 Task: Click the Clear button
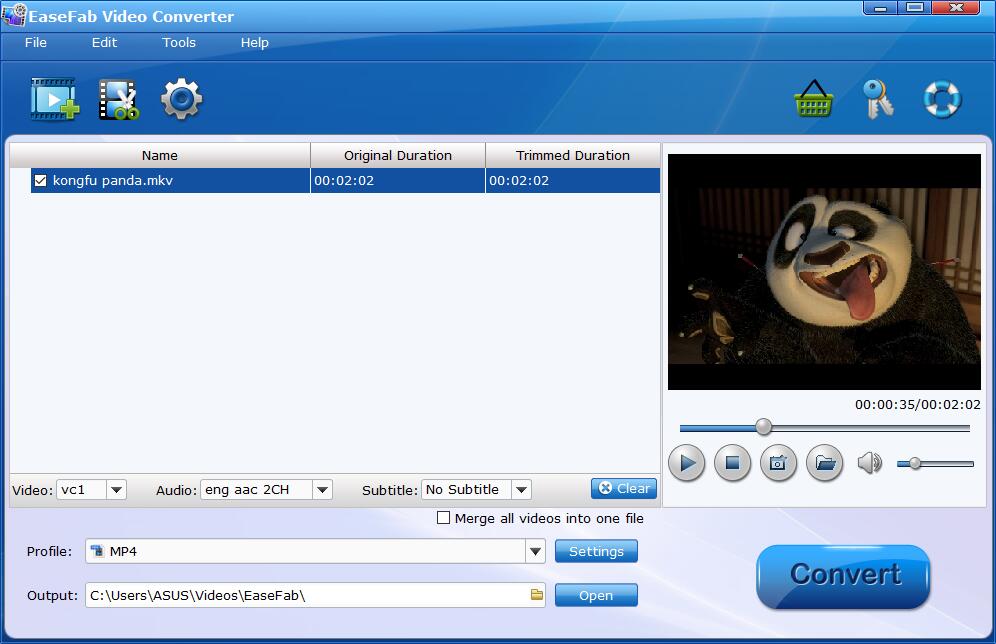tap(624, 488)
